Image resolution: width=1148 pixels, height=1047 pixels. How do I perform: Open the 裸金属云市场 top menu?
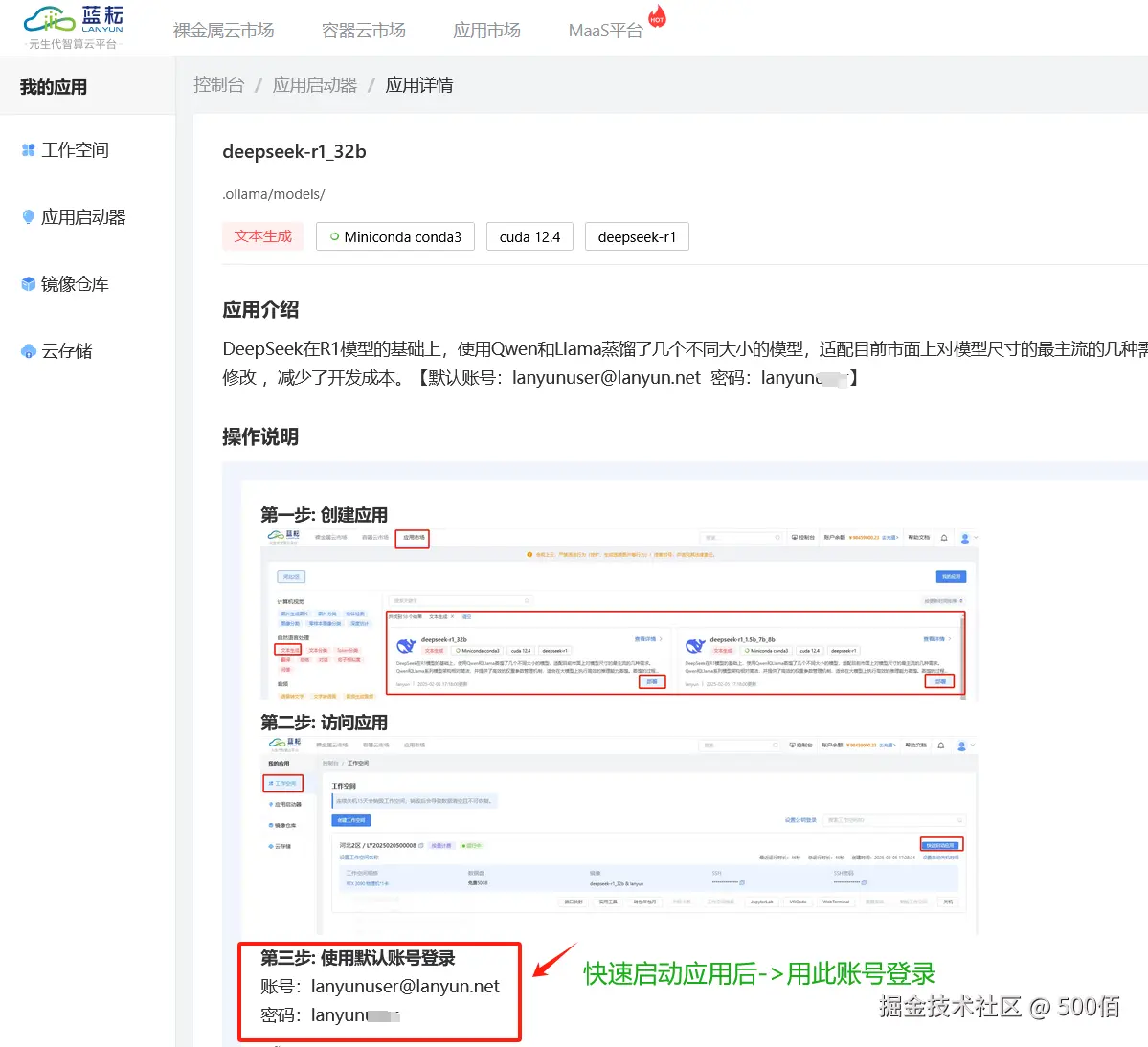click(223, 31)
